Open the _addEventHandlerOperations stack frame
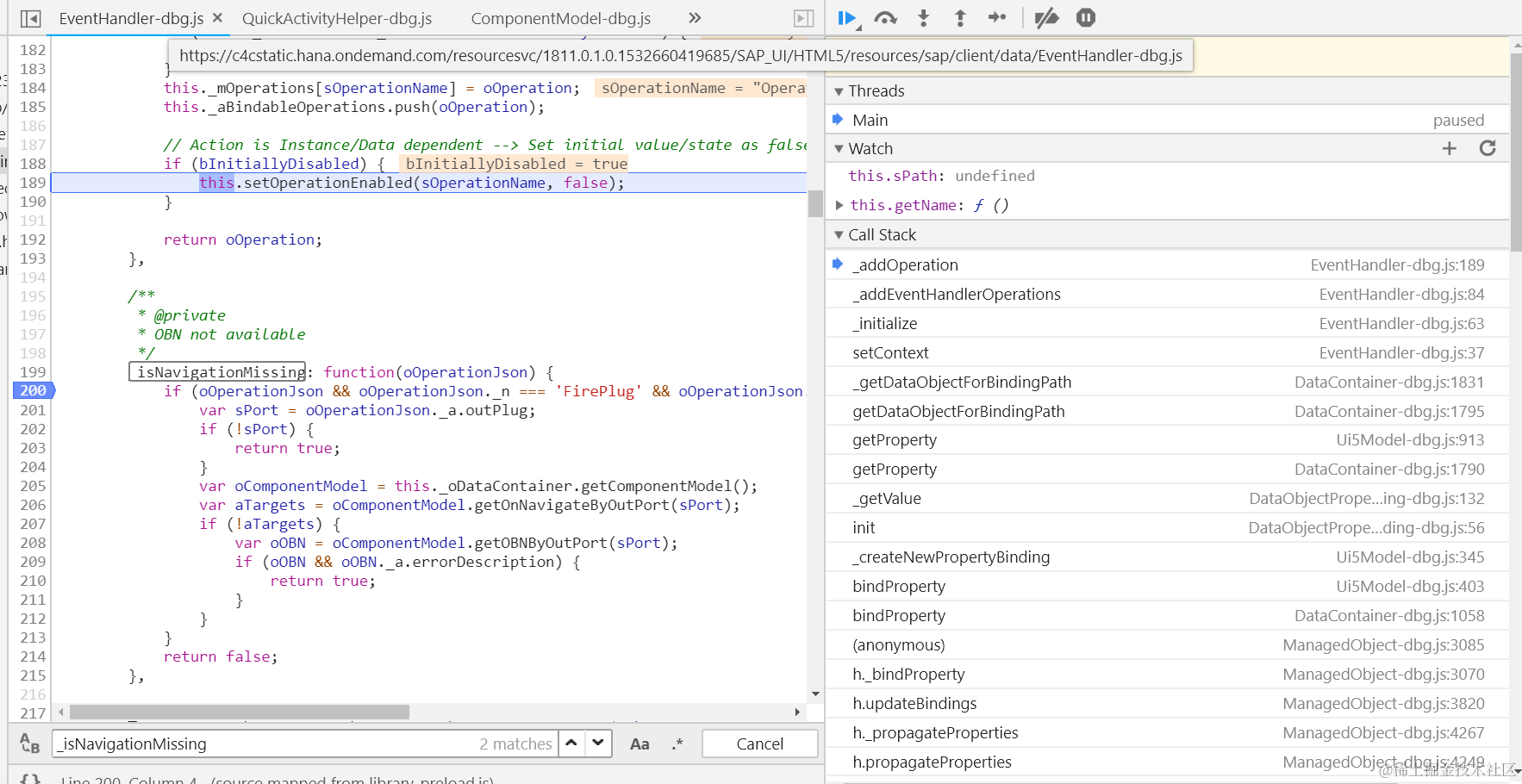The image size is (1522, 784). tap(1168, 294)
